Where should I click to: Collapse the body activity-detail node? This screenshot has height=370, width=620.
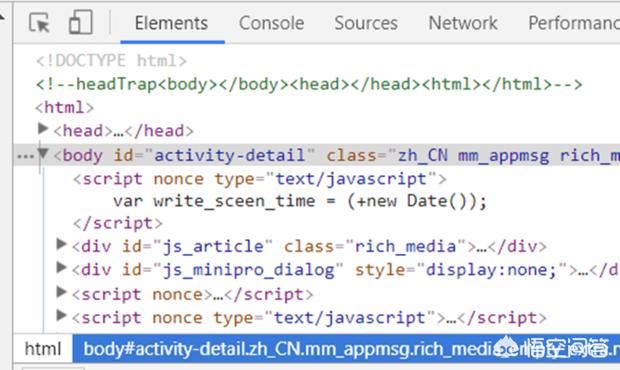(43, 153)
